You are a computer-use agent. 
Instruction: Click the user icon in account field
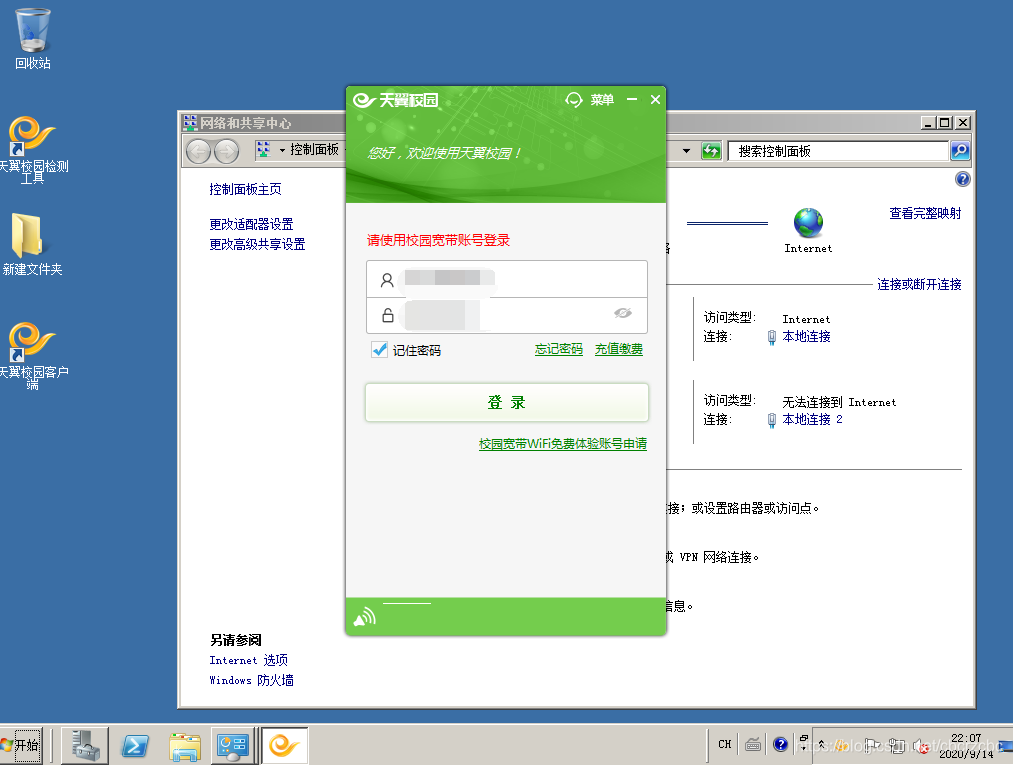coord(387,280)
